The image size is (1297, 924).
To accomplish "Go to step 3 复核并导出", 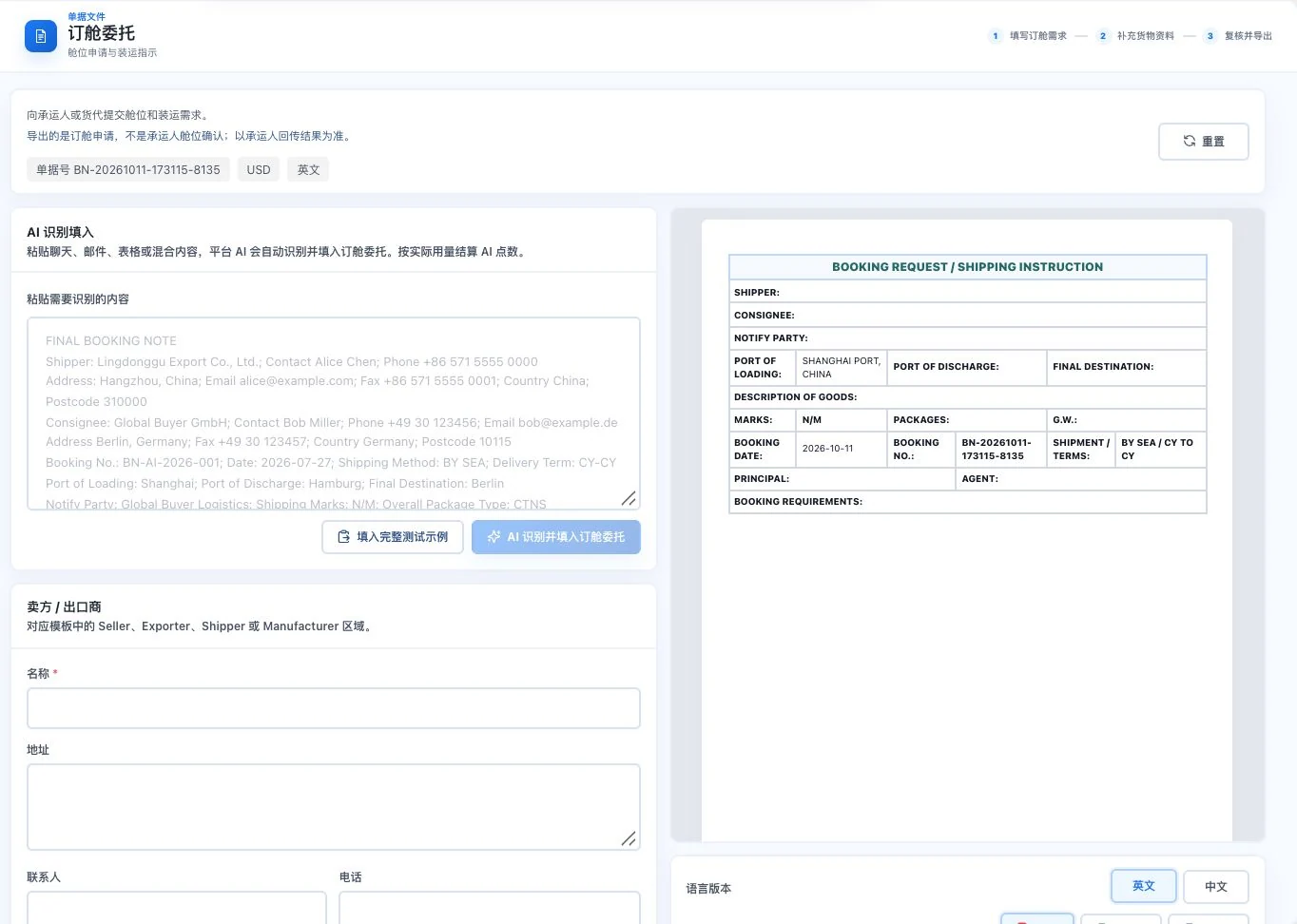I will 1238,36.
